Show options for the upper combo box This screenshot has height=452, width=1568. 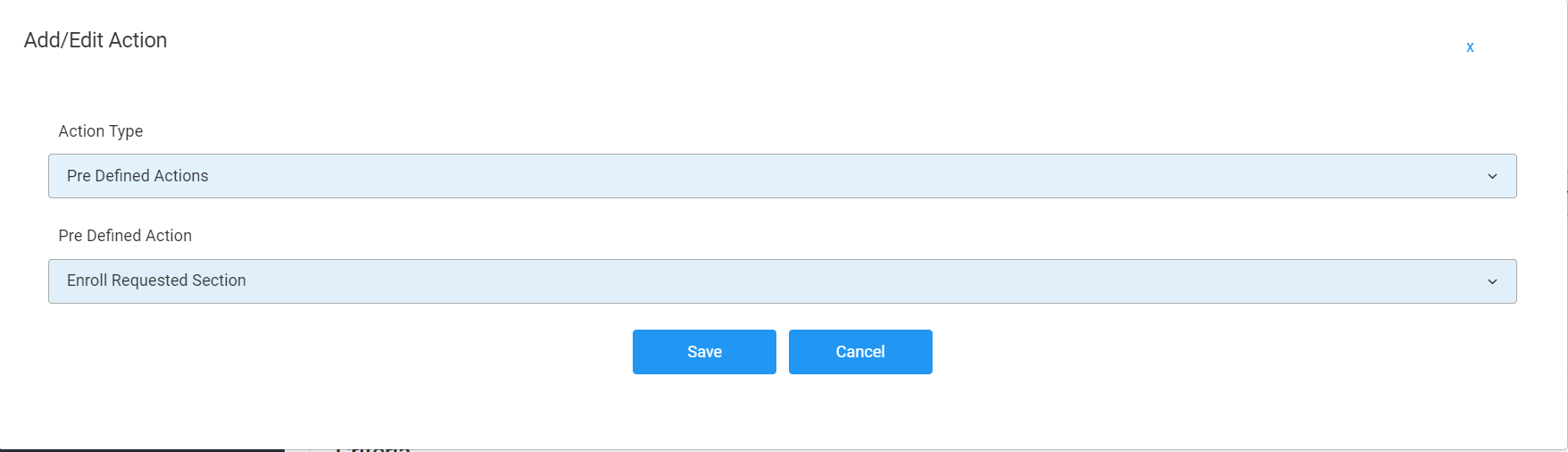click(782, 176)
